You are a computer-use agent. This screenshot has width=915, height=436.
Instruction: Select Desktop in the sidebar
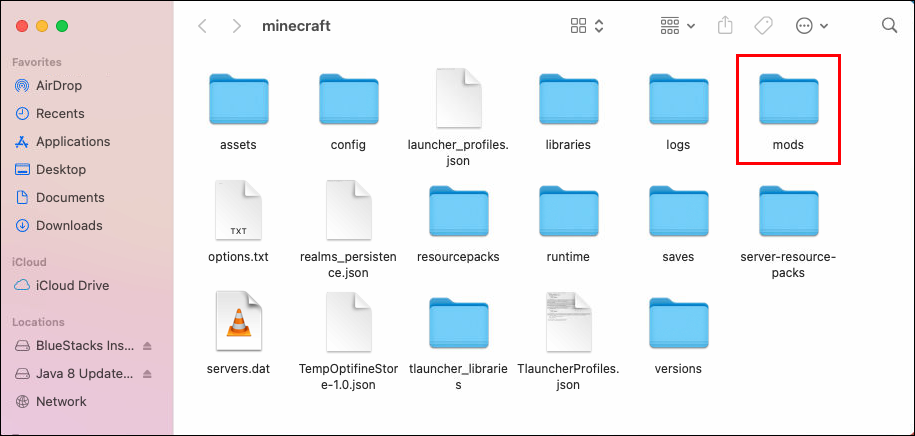(x=60, y=170)
